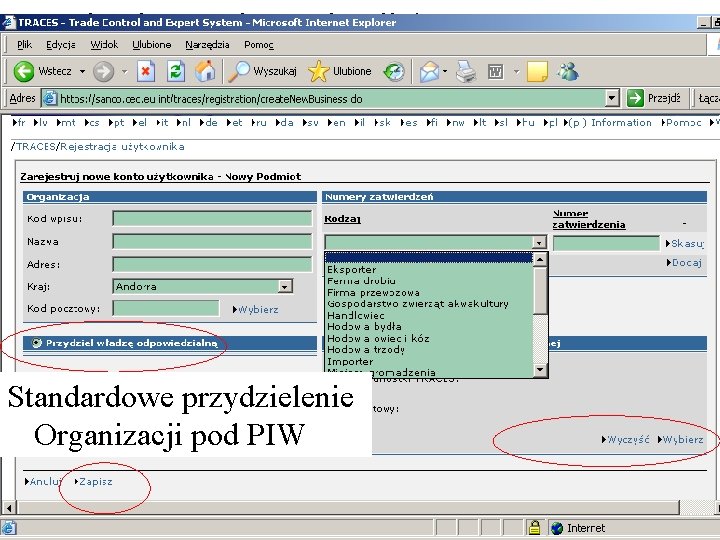Click the Rodzaj column header
Image resolution: width=720 pixels, height=540 pixels.
[x=342, y=219]
